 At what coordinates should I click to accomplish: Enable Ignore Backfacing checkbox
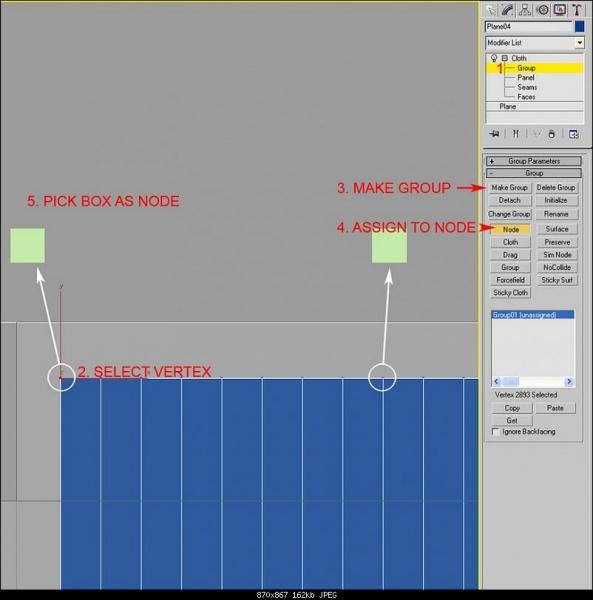(496, 432)
